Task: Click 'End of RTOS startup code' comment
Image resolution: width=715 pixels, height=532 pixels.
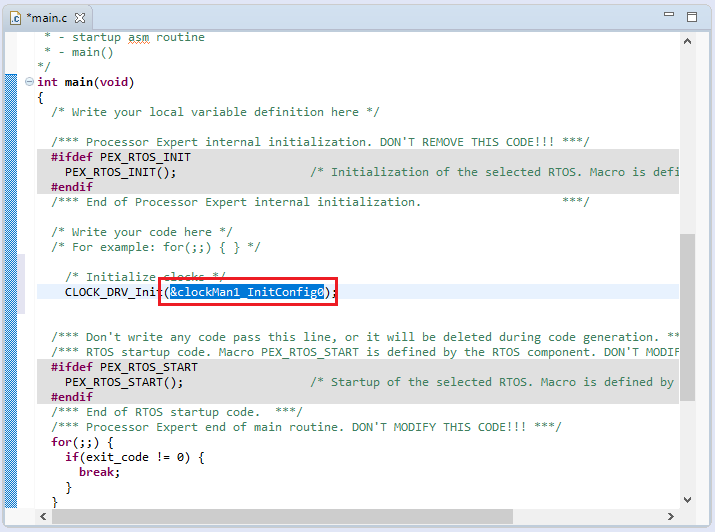Action: [x=177, y=412]
